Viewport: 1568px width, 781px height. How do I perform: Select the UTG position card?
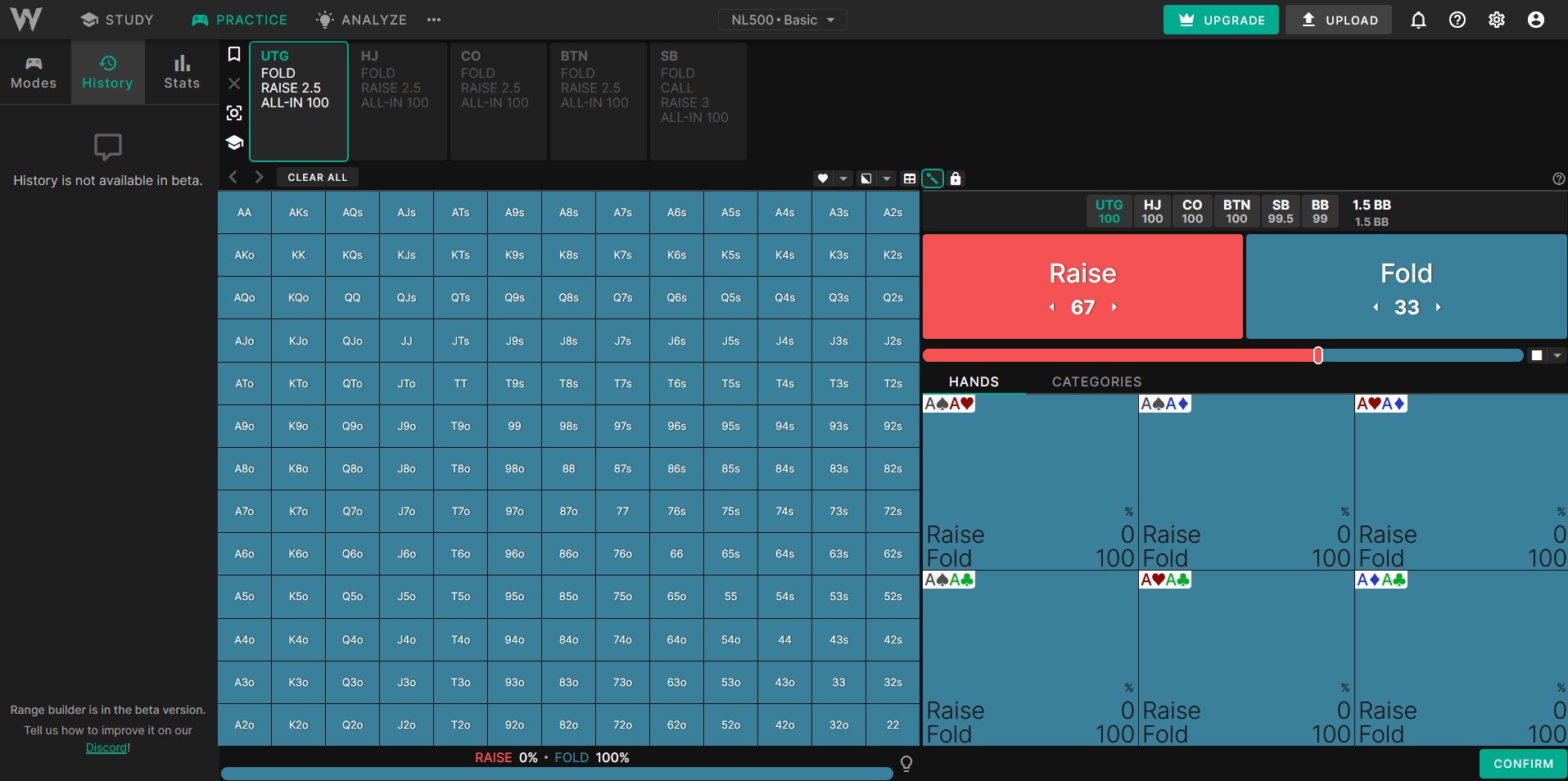(299, 102)
